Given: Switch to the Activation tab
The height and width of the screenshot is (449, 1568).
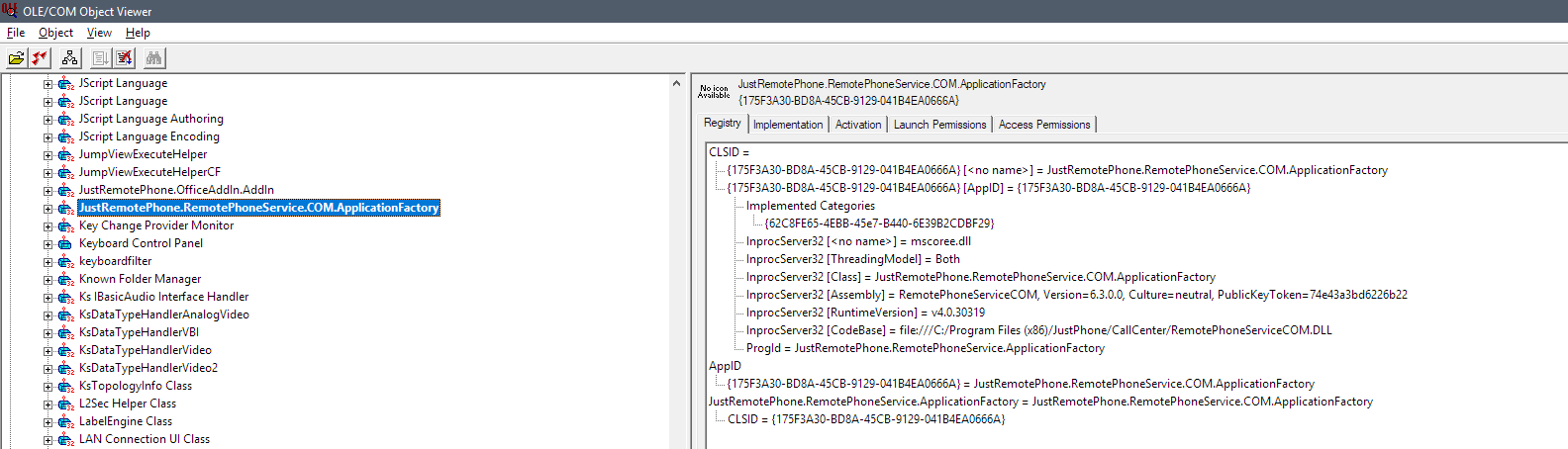Looking at the screenshot, I should [x=858, y=125].
